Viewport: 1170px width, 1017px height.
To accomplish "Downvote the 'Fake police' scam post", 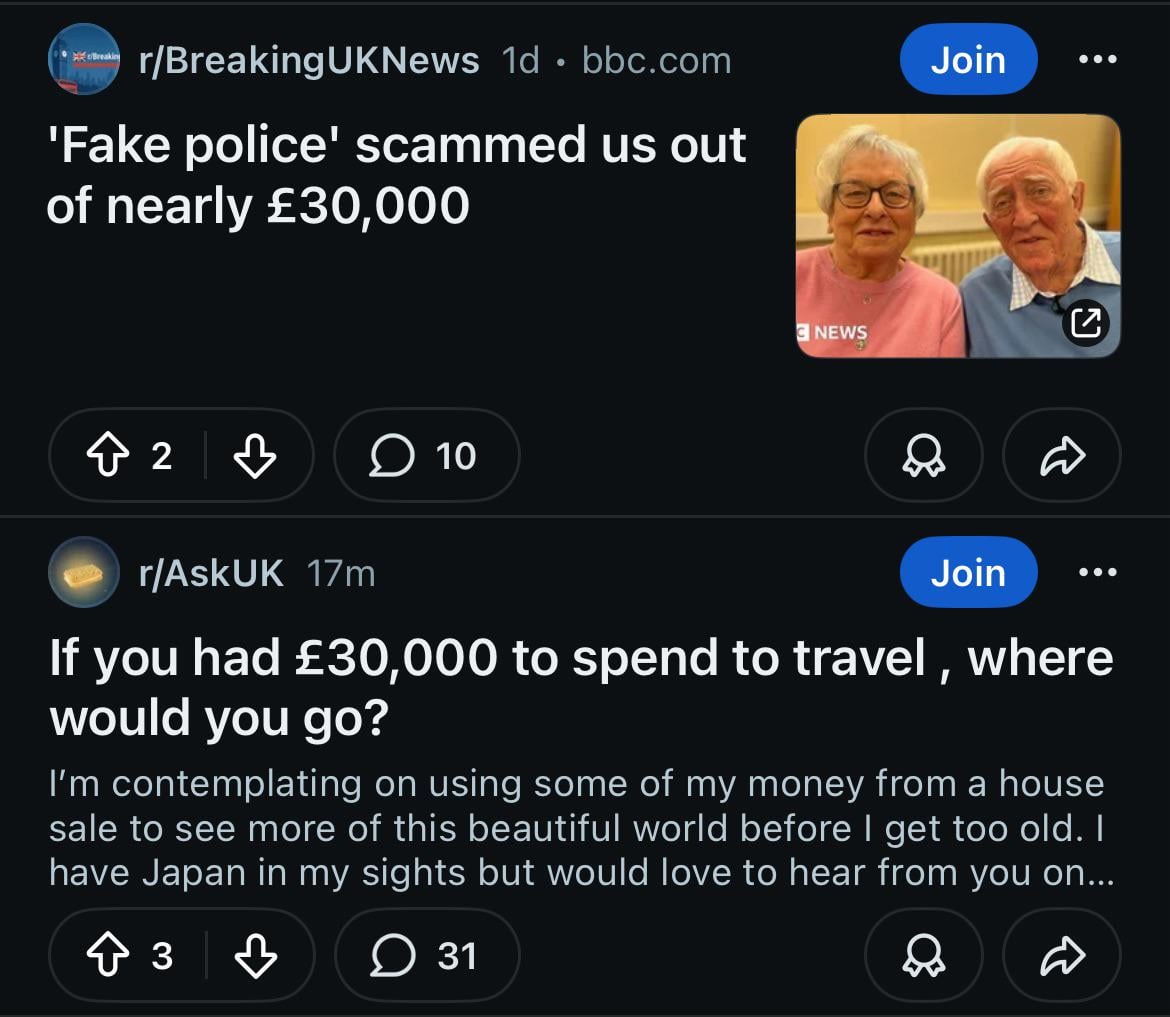I will tap(254, 456).
